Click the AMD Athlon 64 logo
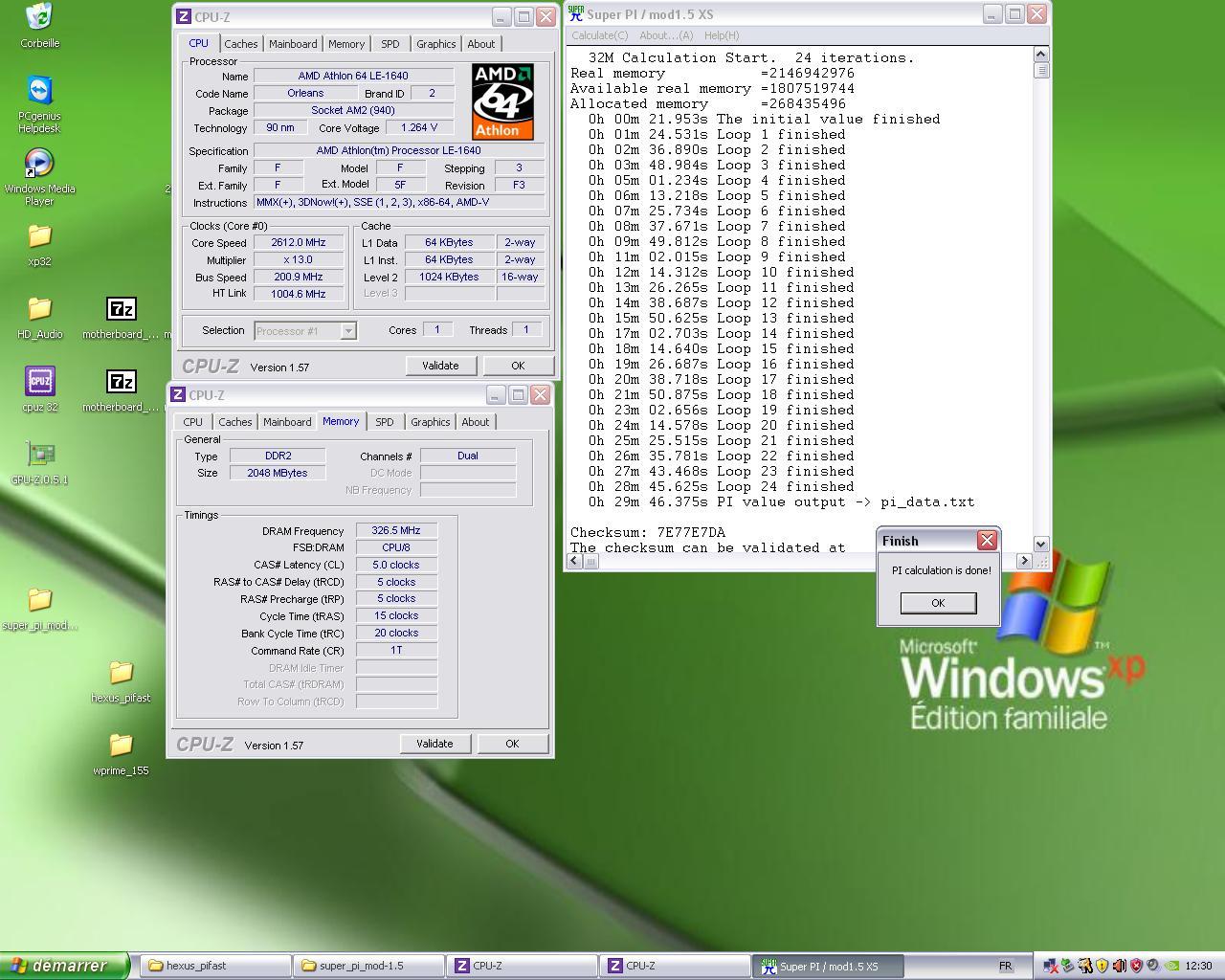 click(x=502, y=101)
